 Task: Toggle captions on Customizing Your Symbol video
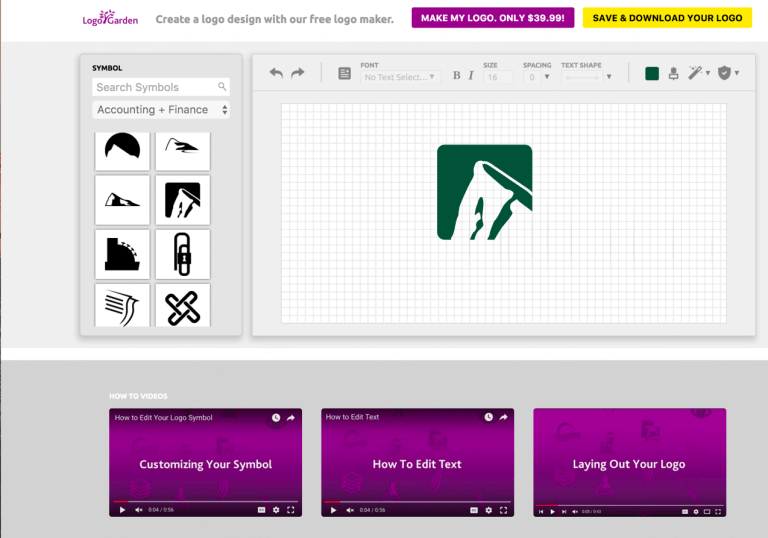tap(262, 510)
